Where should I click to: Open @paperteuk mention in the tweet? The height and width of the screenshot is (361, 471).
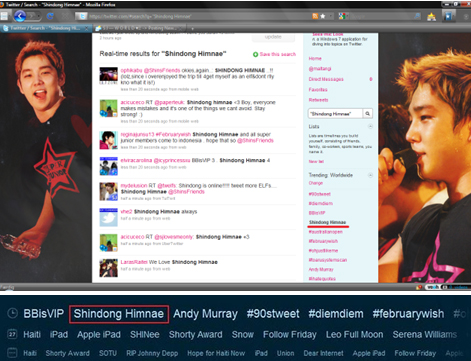pyautogui.click(x=169, y=102)
